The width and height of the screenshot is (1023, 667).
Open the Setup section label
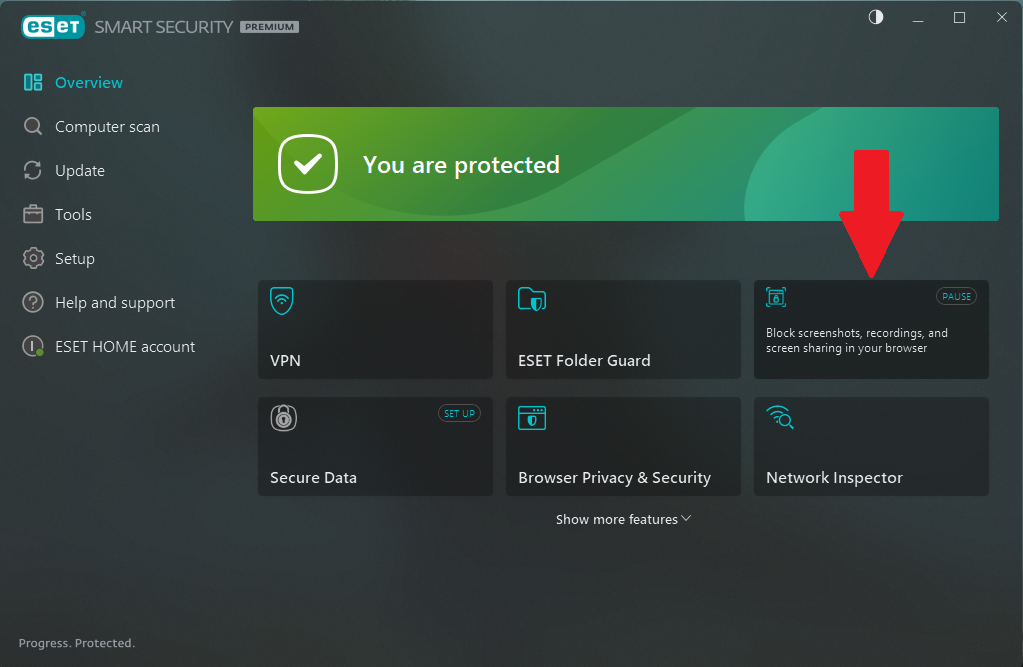[x=74, y=259]
